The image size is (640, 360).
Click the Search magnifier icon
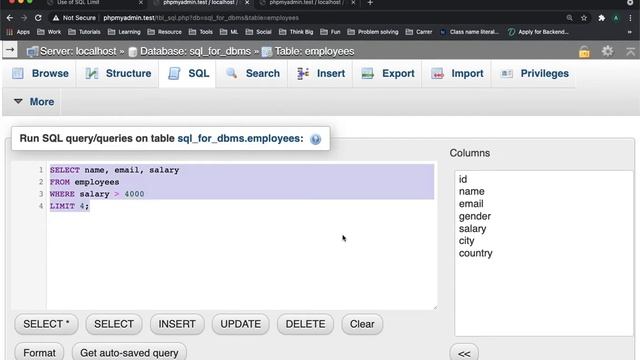[x=232, y=73]
